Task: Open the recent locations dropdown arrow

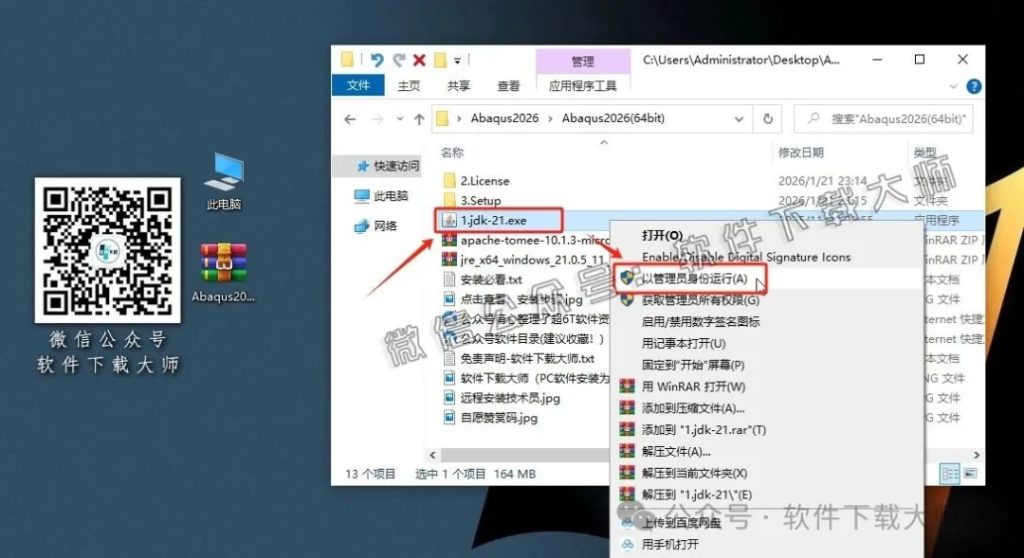Action: [x=400, y=119]
